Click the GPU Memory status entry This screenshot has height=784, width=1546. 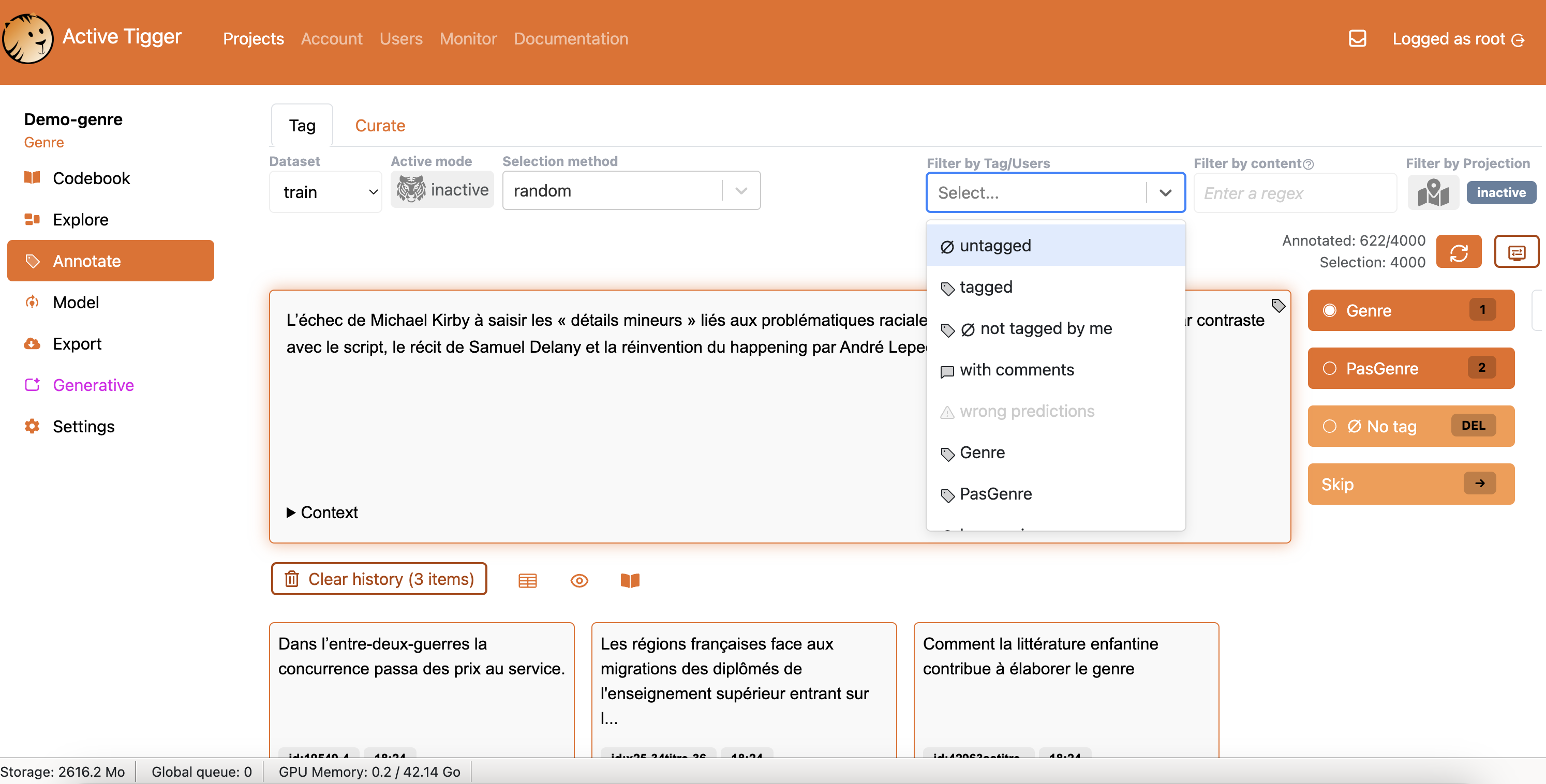(x=369, y=772)
